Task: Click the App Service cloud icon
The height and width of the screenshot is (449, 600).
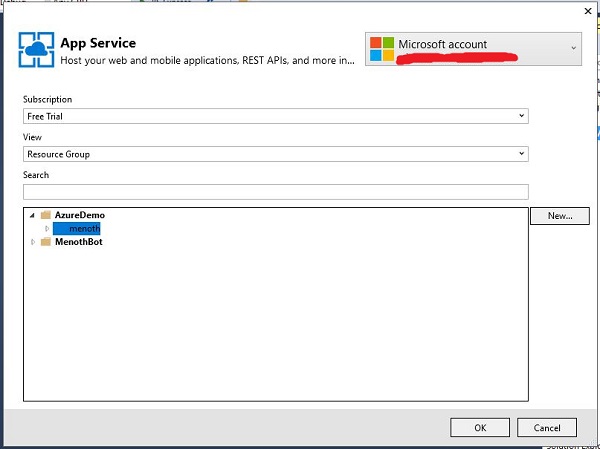Action: click(x=36, y=49)
